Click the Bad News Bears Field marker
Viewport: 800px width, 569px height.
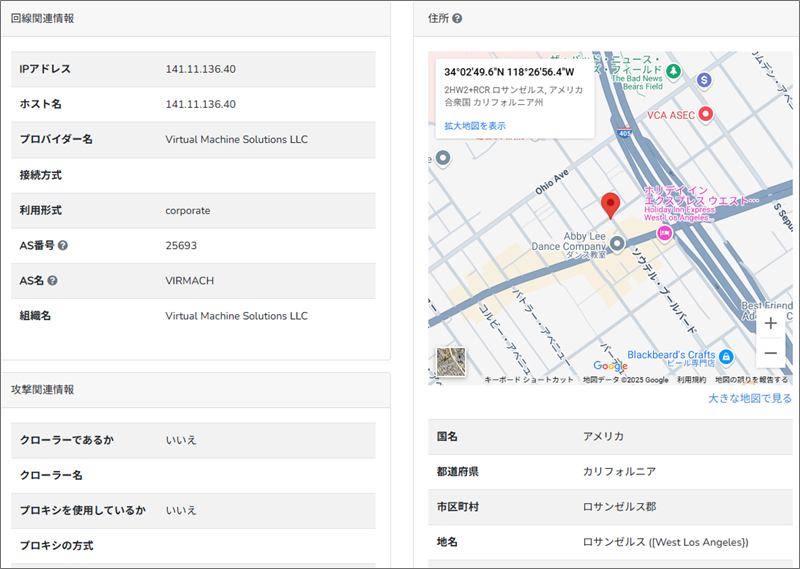pyautogui.click(x=674, y=72)
